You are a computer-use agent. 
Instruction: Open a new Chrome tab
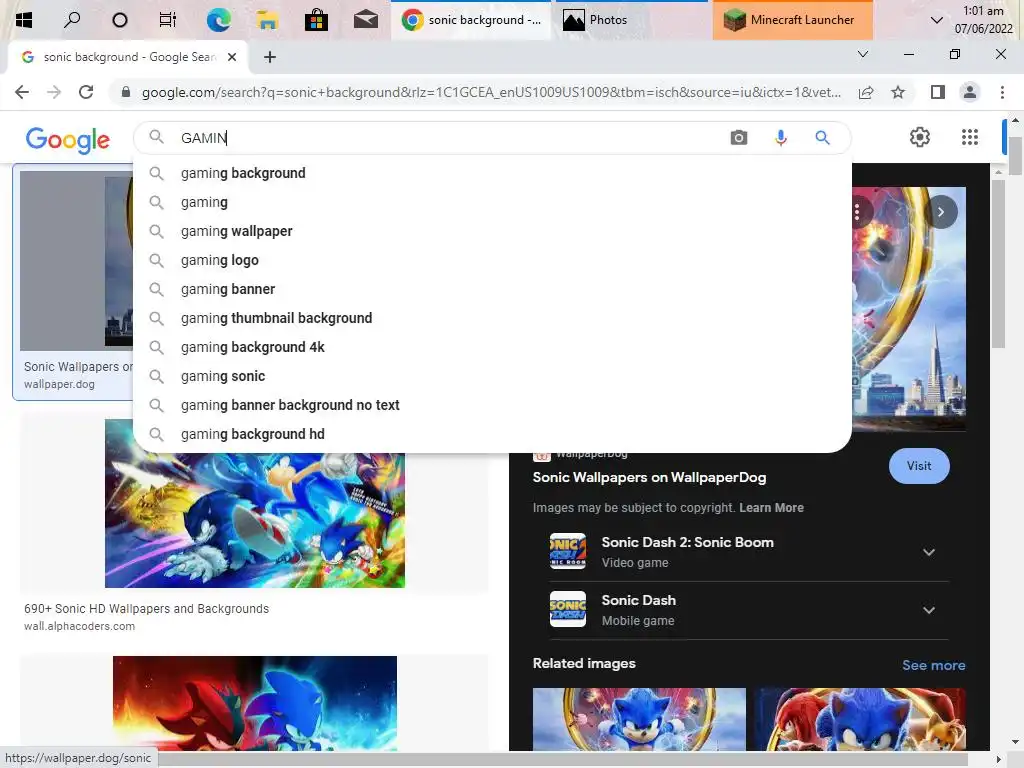point(270,57)
